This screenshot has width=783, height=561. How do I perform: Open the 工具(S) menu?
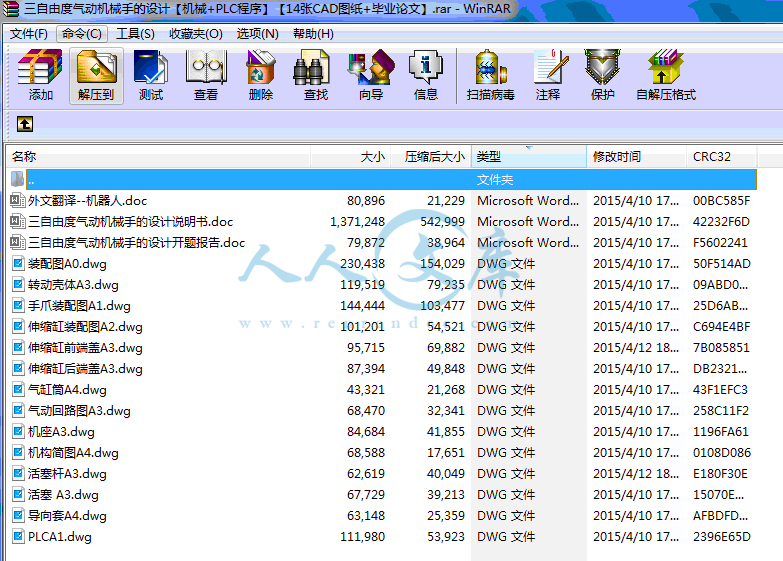click(135, 34)
